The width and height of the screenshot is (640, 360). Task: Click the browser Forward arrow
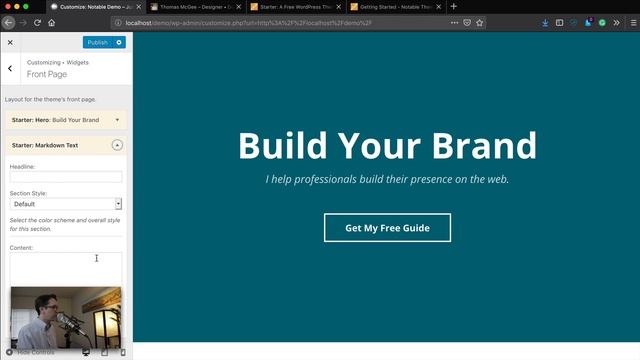pos(23,23)
